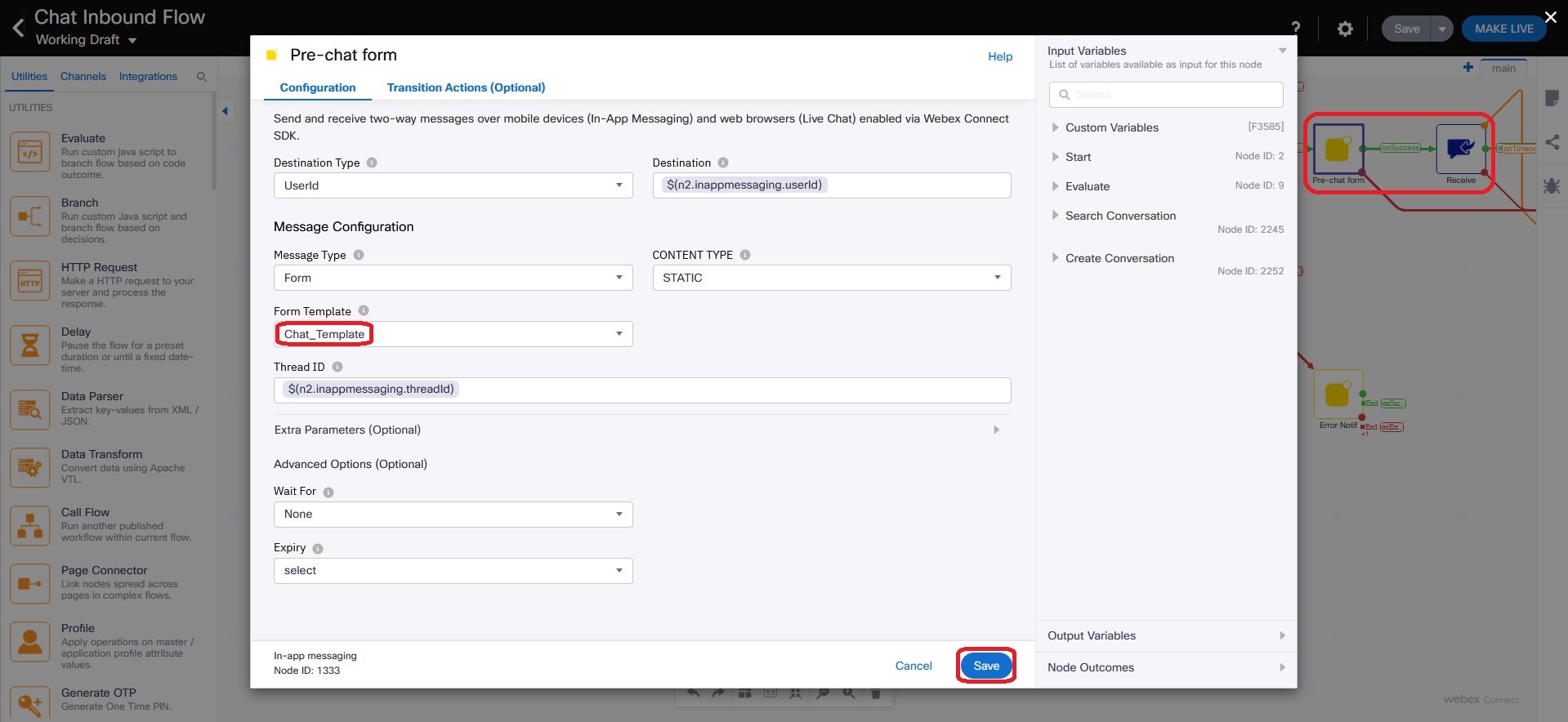Open the search in the utilities panel
The image size is (1568, 722).
202,77
